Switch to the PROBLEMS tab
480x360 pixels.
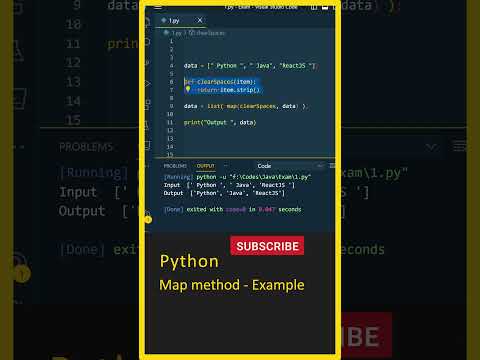click(x=175, y=166)
